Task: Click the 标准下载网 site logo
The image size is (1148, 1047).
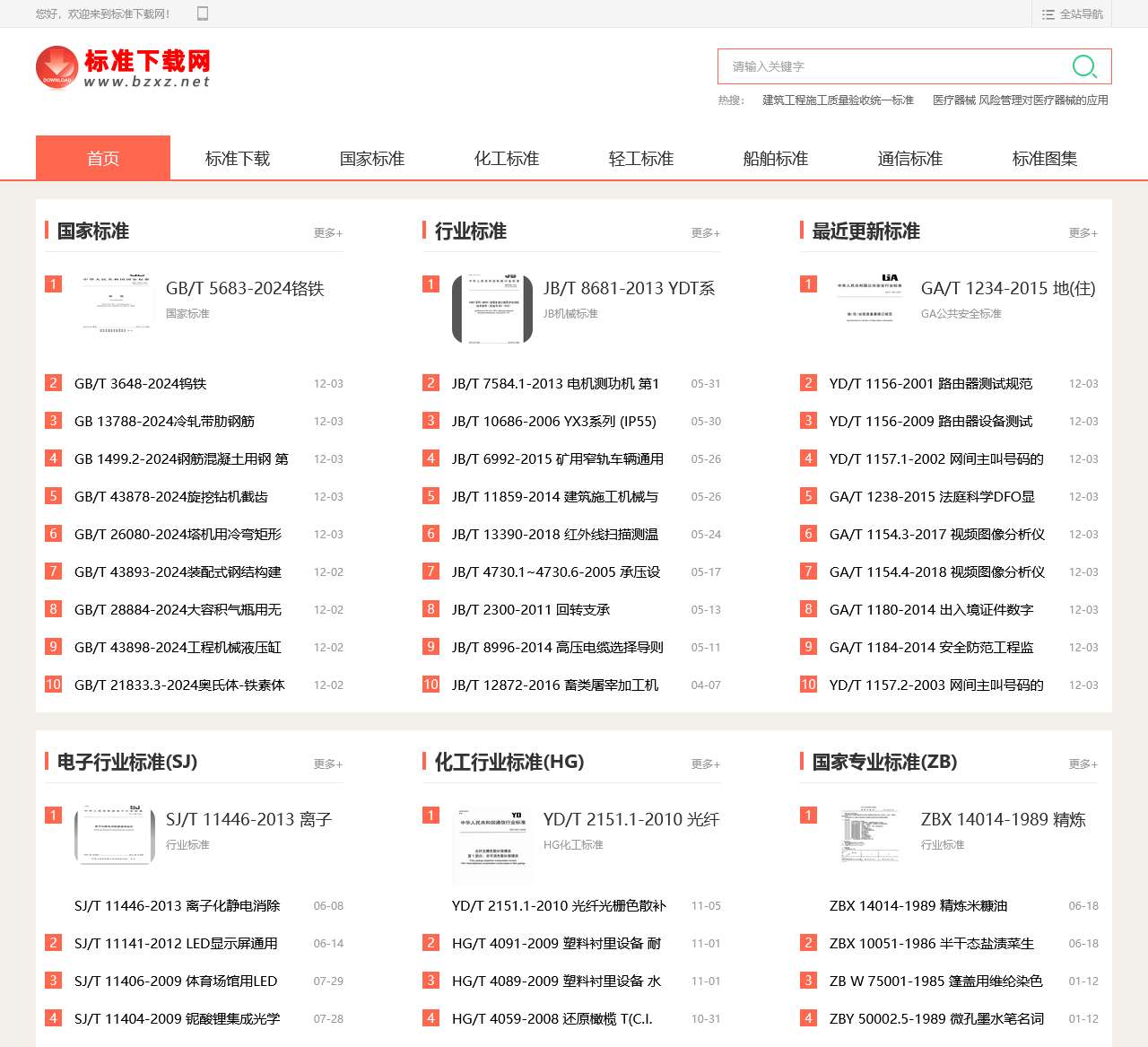Action: 123,68
